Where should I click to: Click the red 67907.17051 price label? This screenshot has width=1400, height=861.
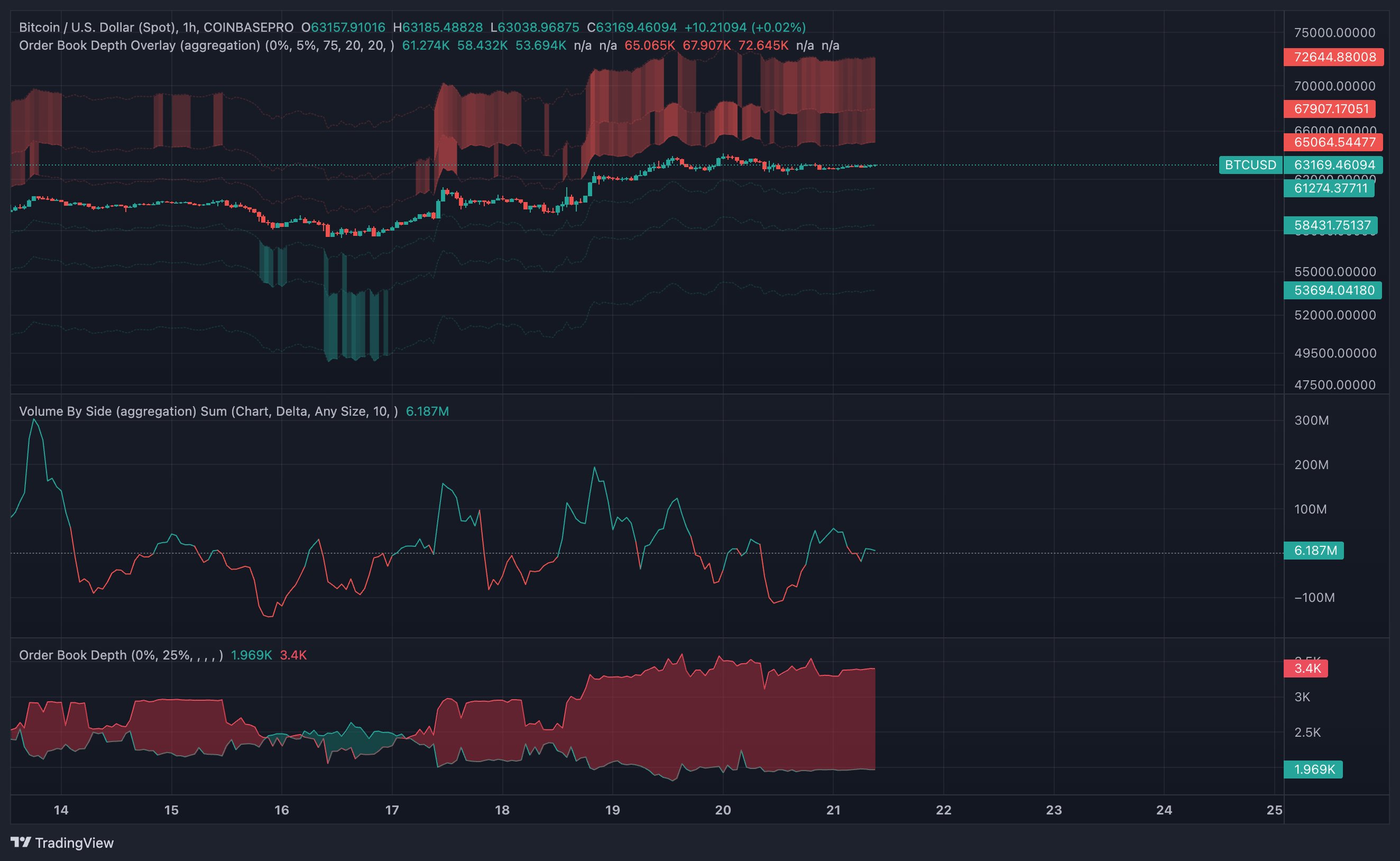point(1330,108)
